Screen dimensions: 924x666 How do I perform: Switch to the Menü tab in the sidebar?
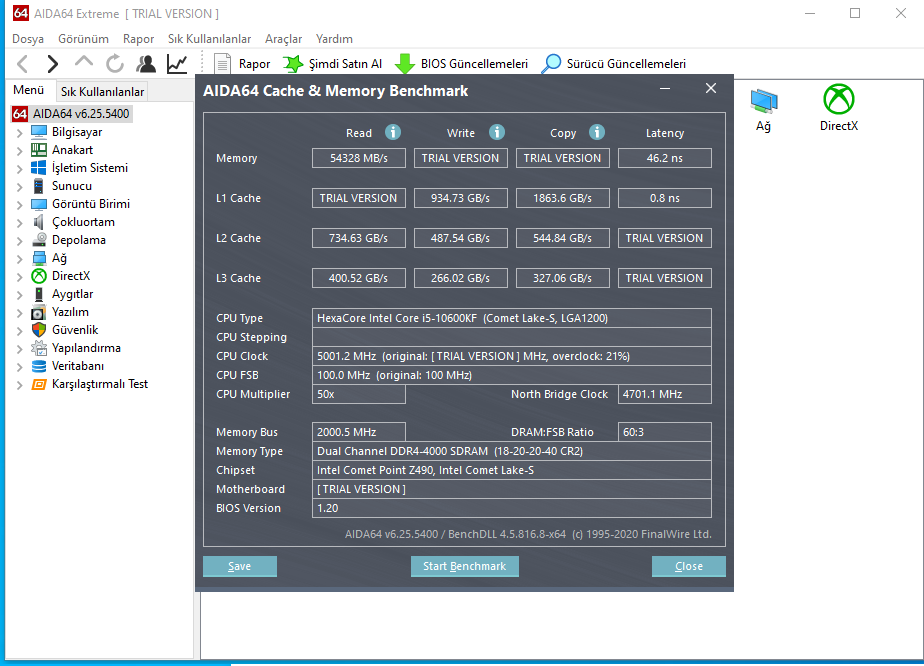click(28, 90)
